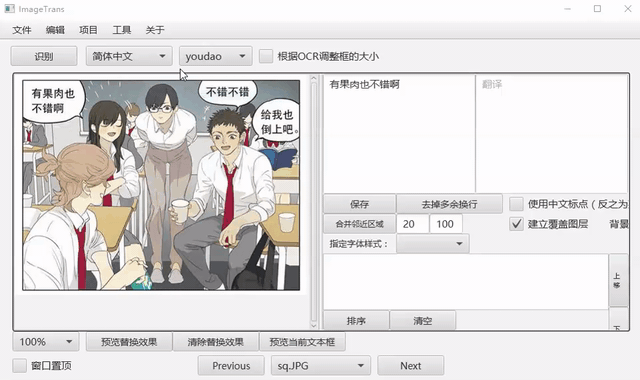Open the 文件 menu

tap(22, 30)
